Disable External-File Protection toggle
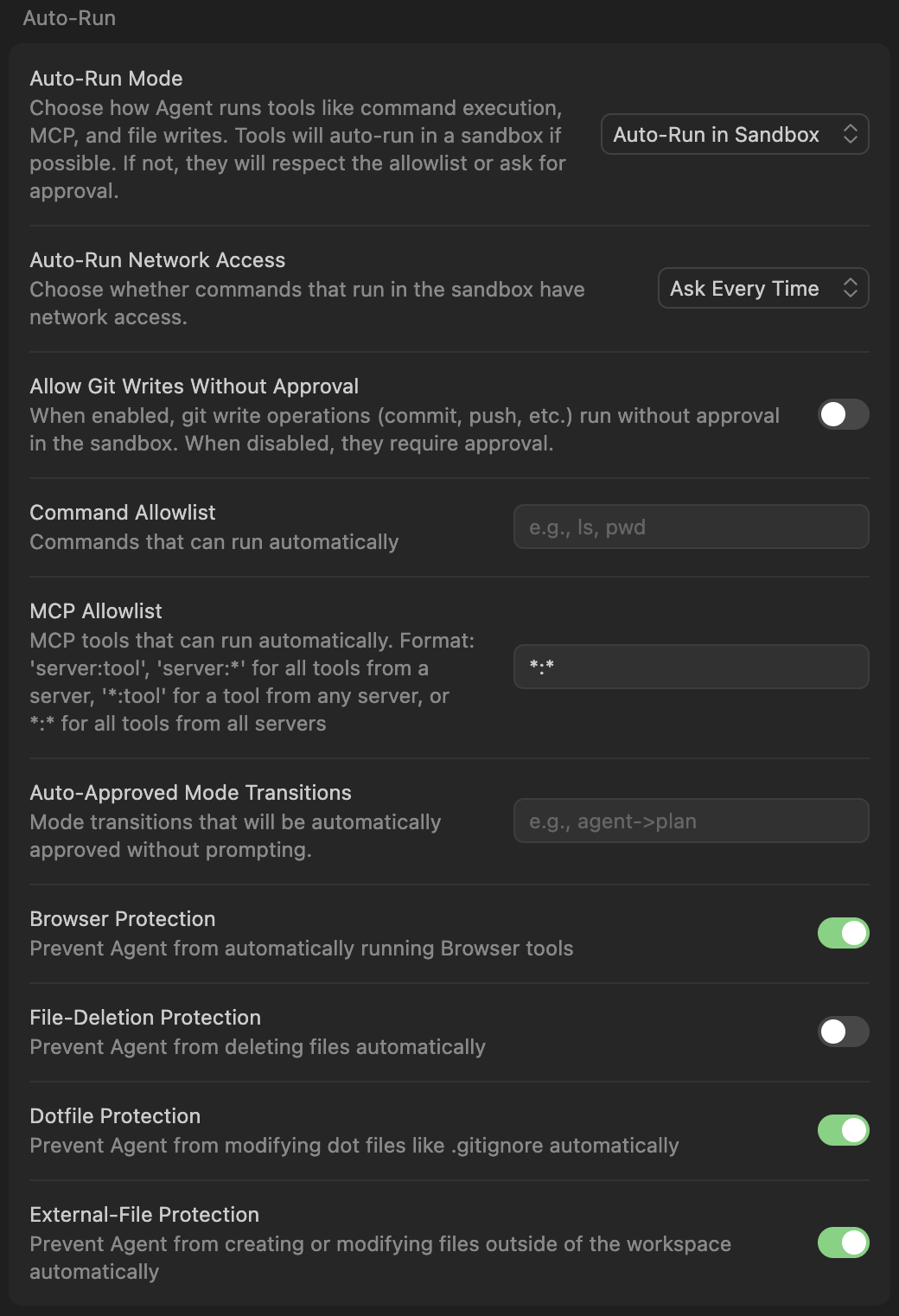Image resolution: width=899 pixels, height=1316 pixels. [843, 1243]
